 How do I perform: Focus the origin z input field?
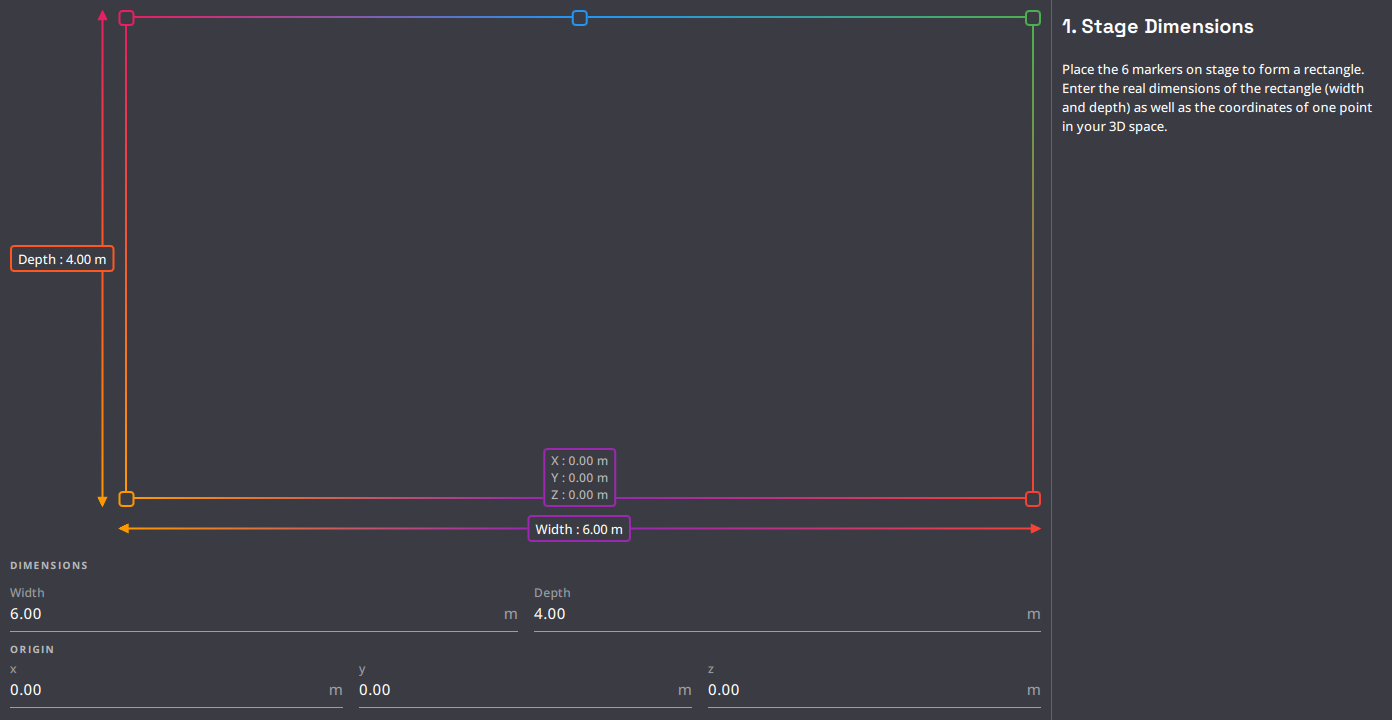click(874, 690)
